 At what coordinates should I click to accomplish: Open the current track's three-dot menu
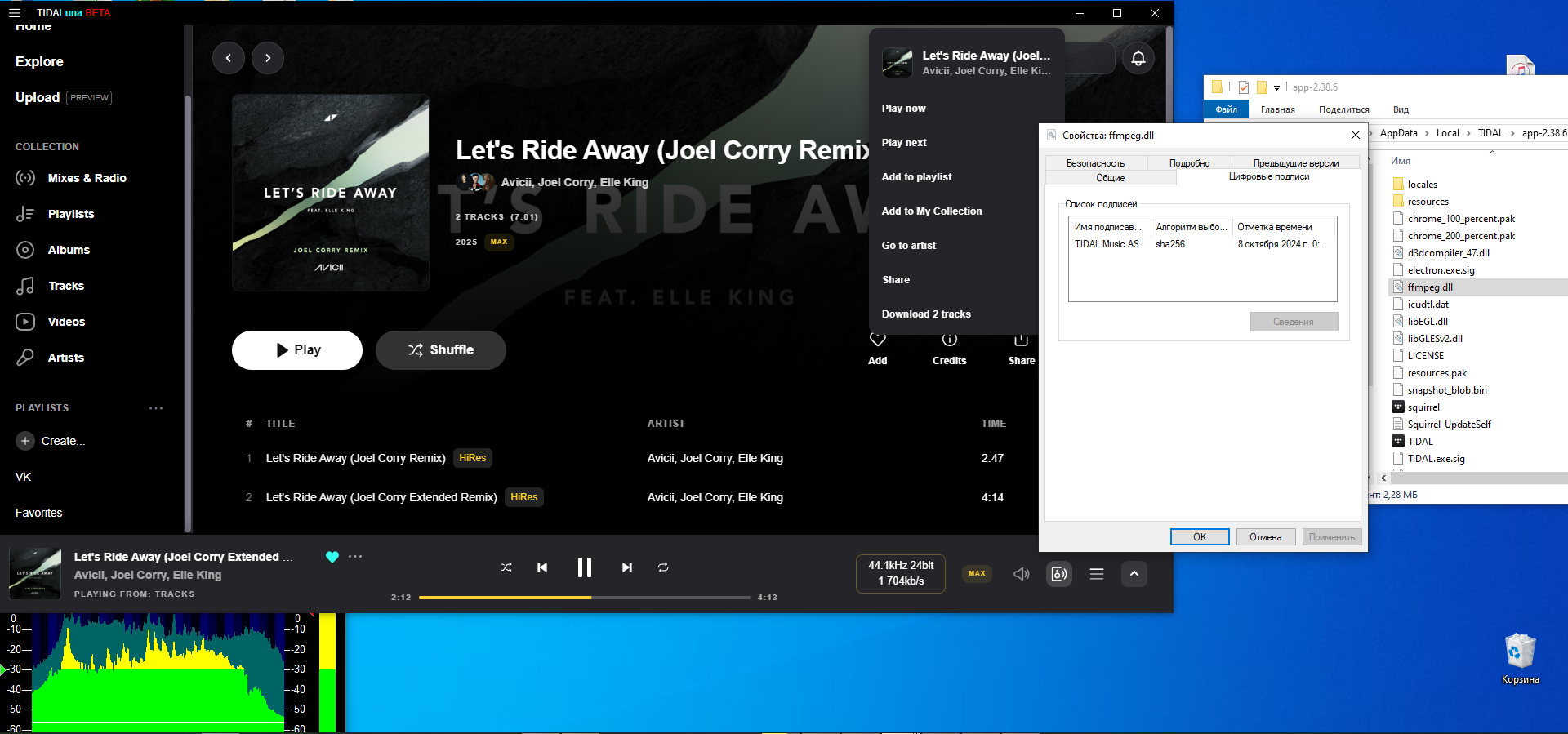click(355, 557)
